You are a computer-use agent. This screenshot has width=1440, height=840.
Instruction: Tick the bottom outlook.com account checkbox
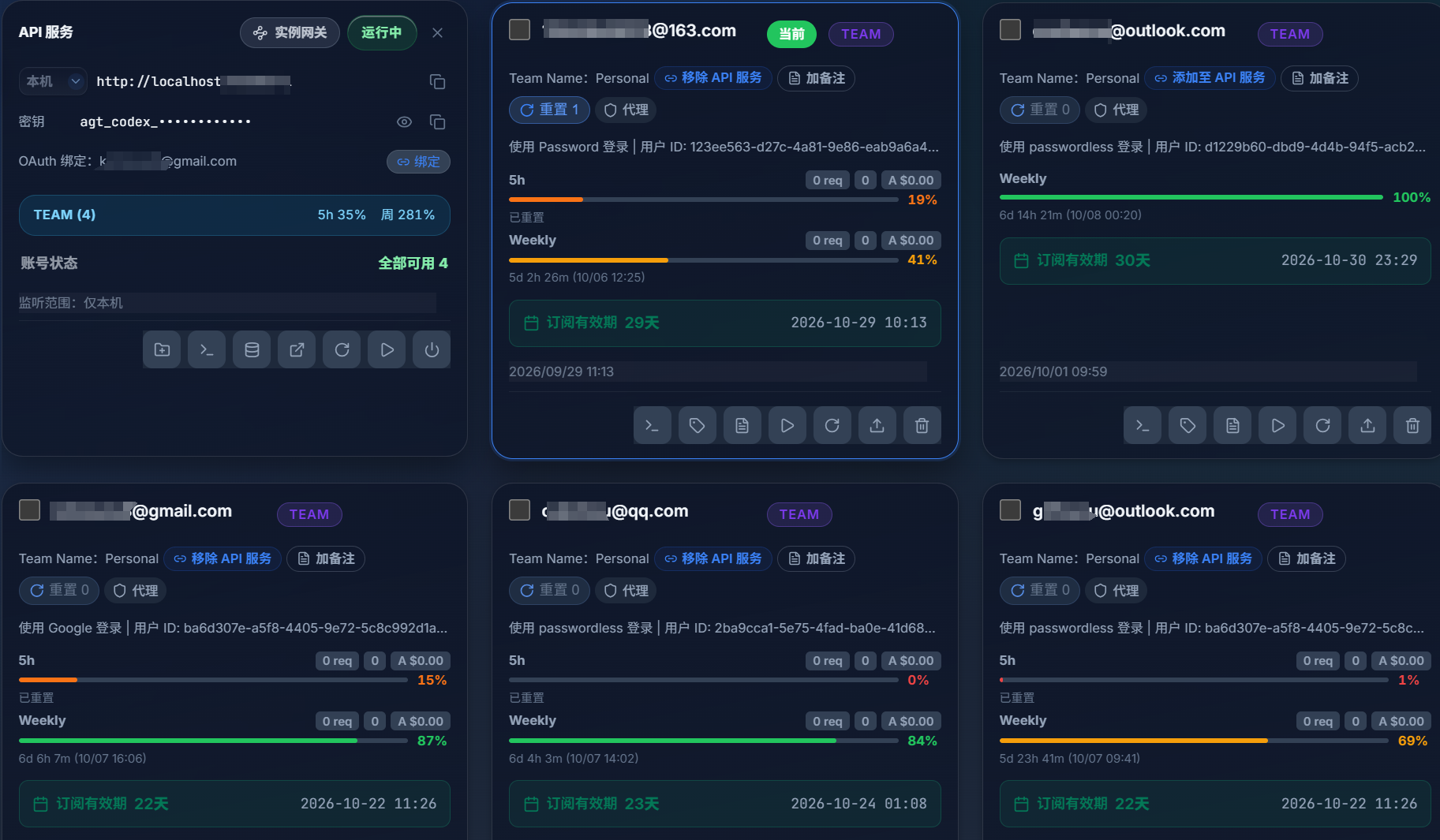(x=1010, y=510)
